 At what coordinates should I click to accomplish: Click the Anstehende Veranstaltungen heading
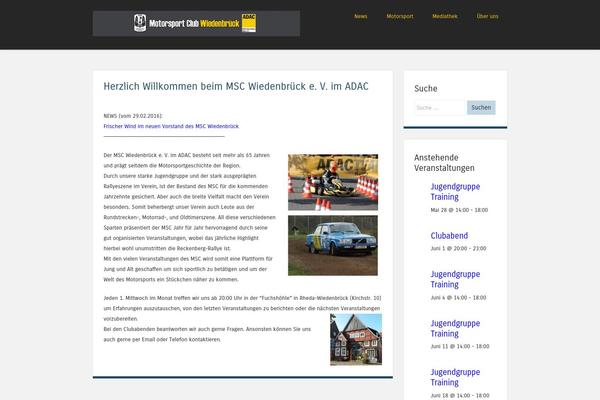pyautogui.click(x=444, y=163)
